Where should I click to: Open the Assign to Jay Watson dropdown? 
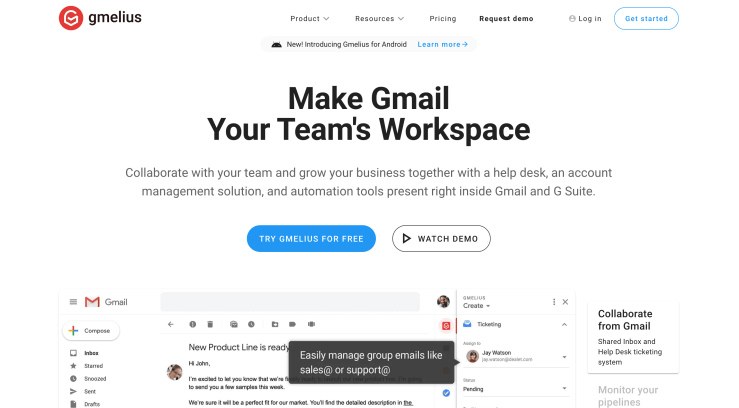(516, 357)
